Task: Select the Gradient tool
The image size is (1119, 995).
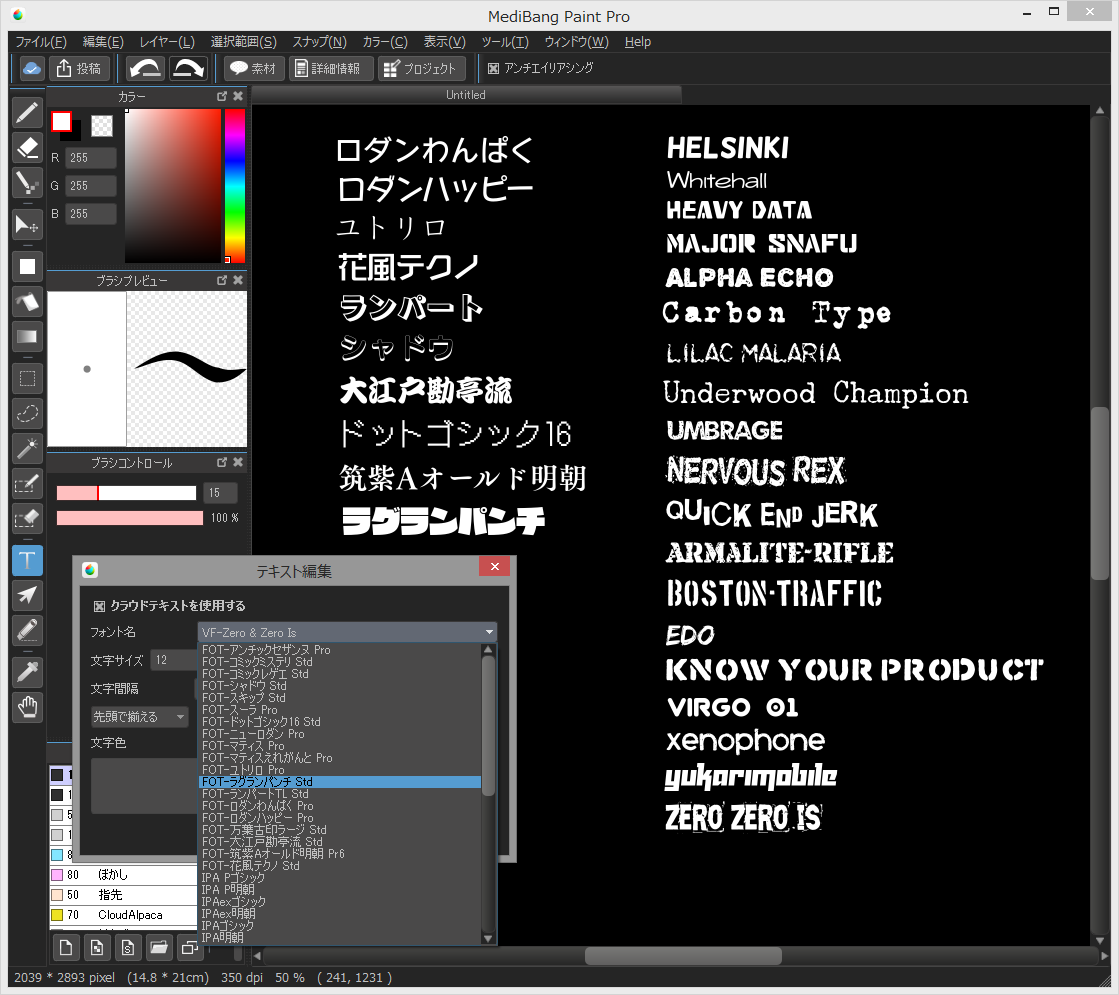Action: click(27, 336)
